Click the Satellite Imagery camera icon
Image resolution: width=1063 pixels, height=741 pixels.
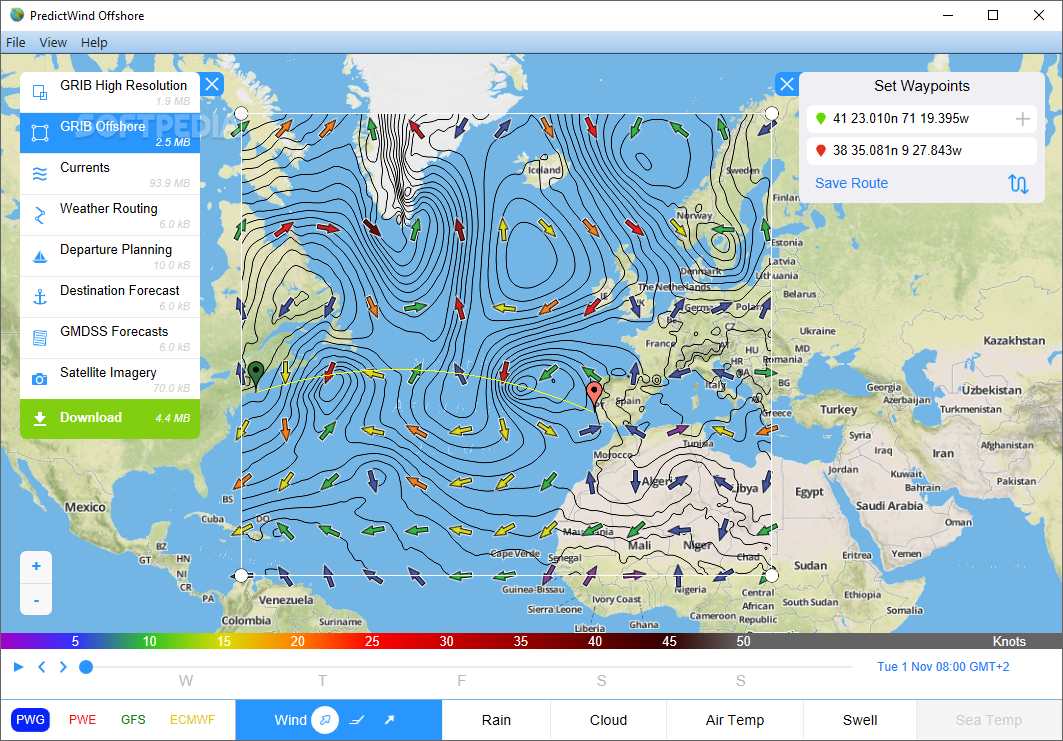coord(40,379)
